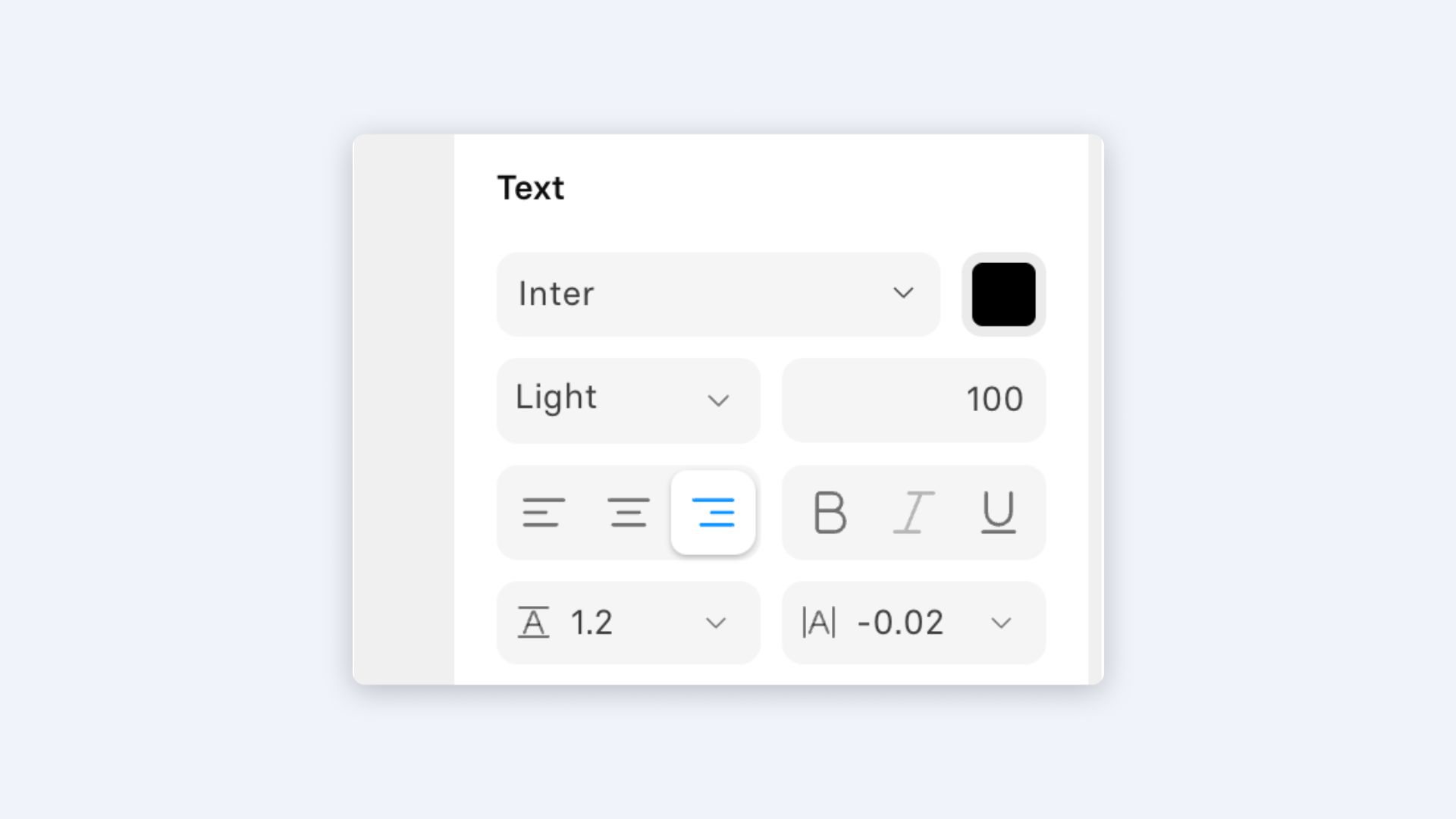Screen dimensions: 1456x819
Task: Click the active right alignment icon
Action: pos(714,513)
